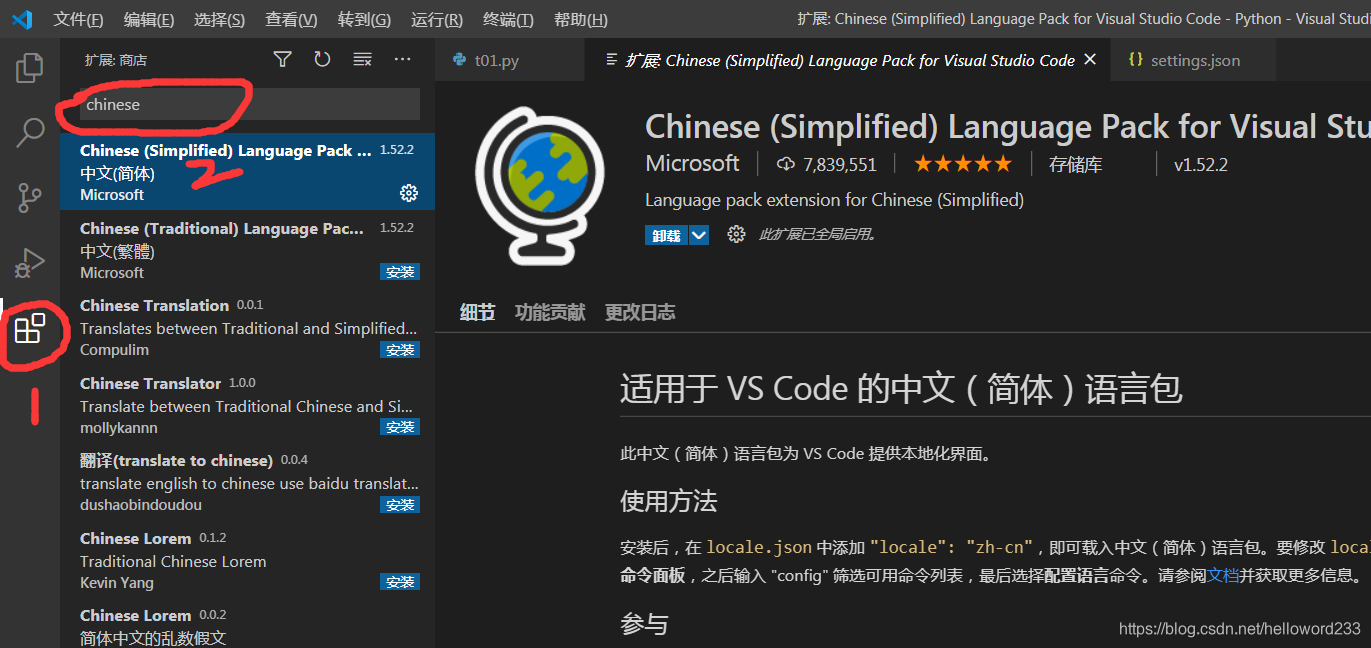Select the 功能贡献 tab
1371x648 pixels.
point(550,312)
